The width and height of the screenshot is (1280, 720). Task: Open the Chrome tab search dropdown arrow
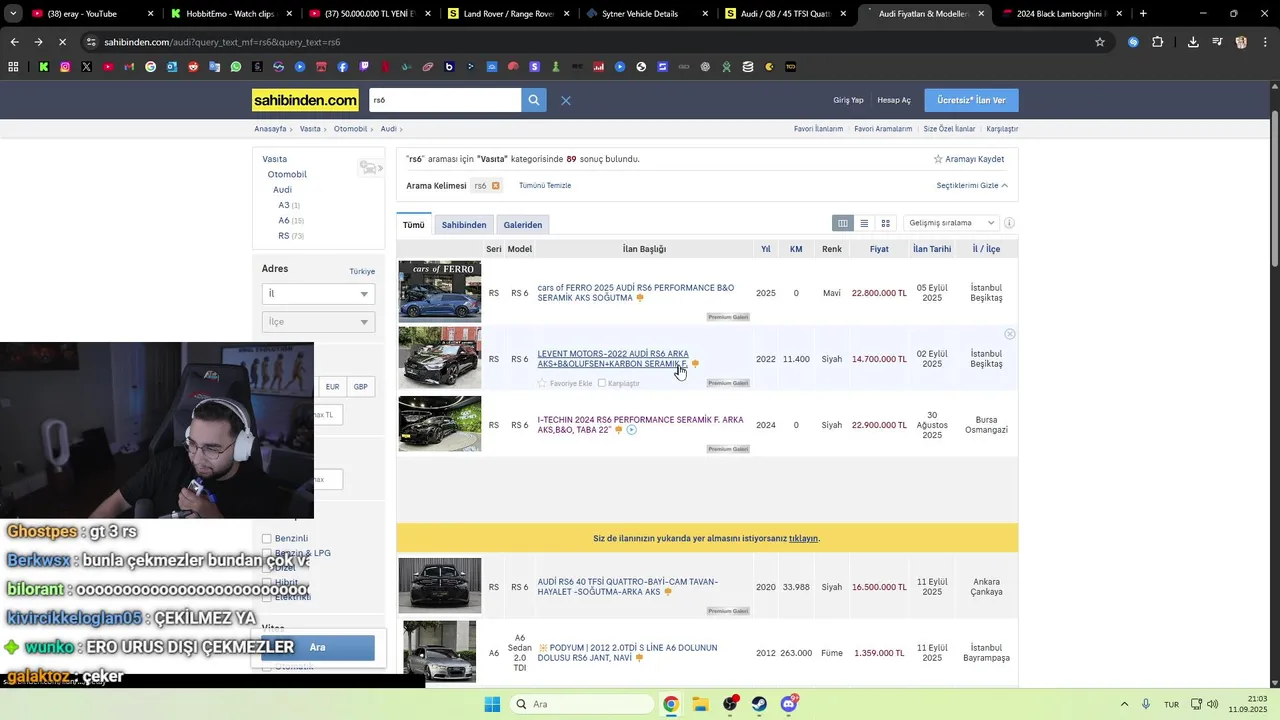pyautogui.click(x=13, y=14)
